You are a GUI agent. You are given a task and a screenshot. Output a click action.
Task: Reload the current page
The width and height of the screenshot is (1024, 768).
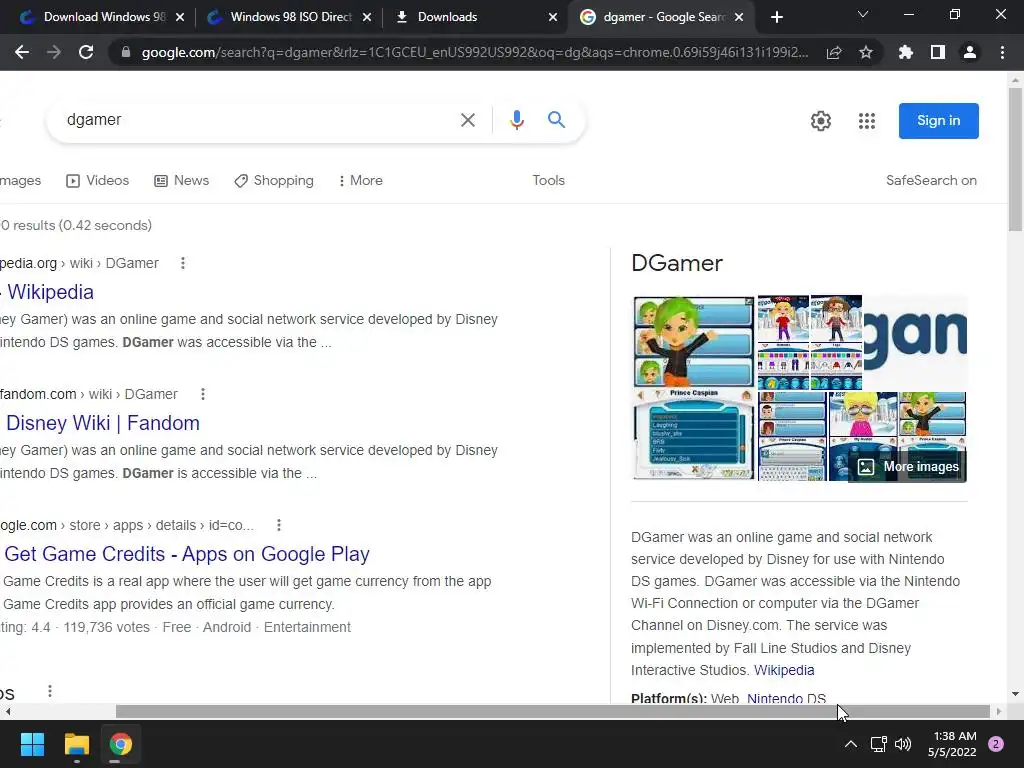(x=86, y=52)
